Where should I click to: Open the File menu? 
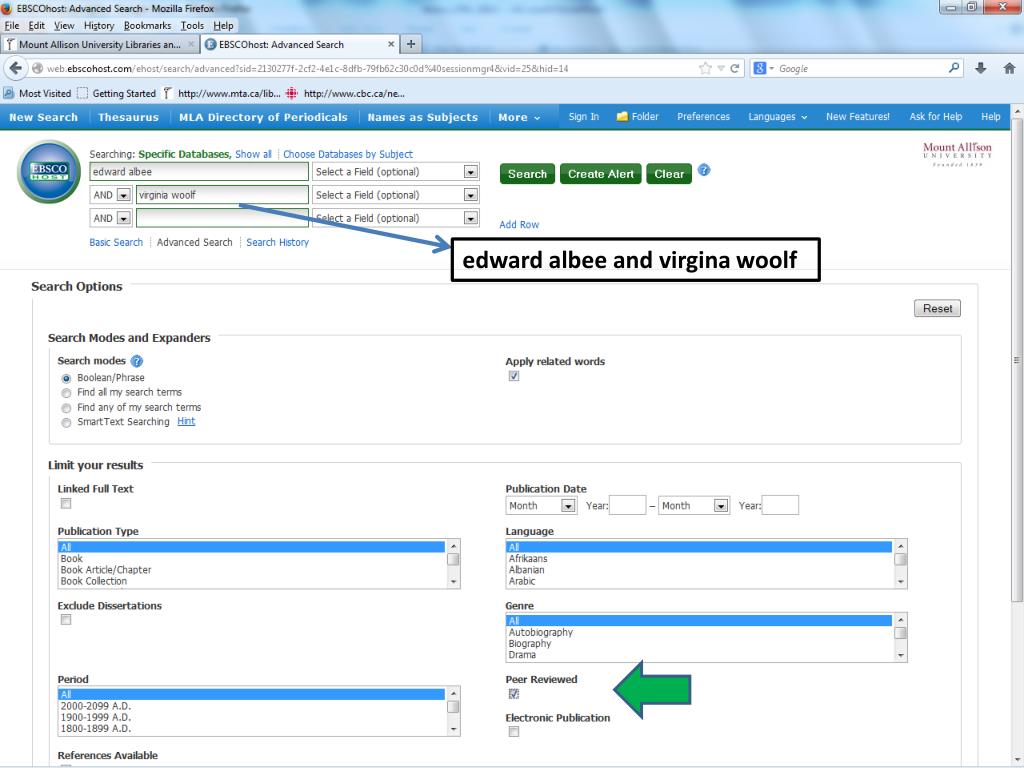(12, 25)
